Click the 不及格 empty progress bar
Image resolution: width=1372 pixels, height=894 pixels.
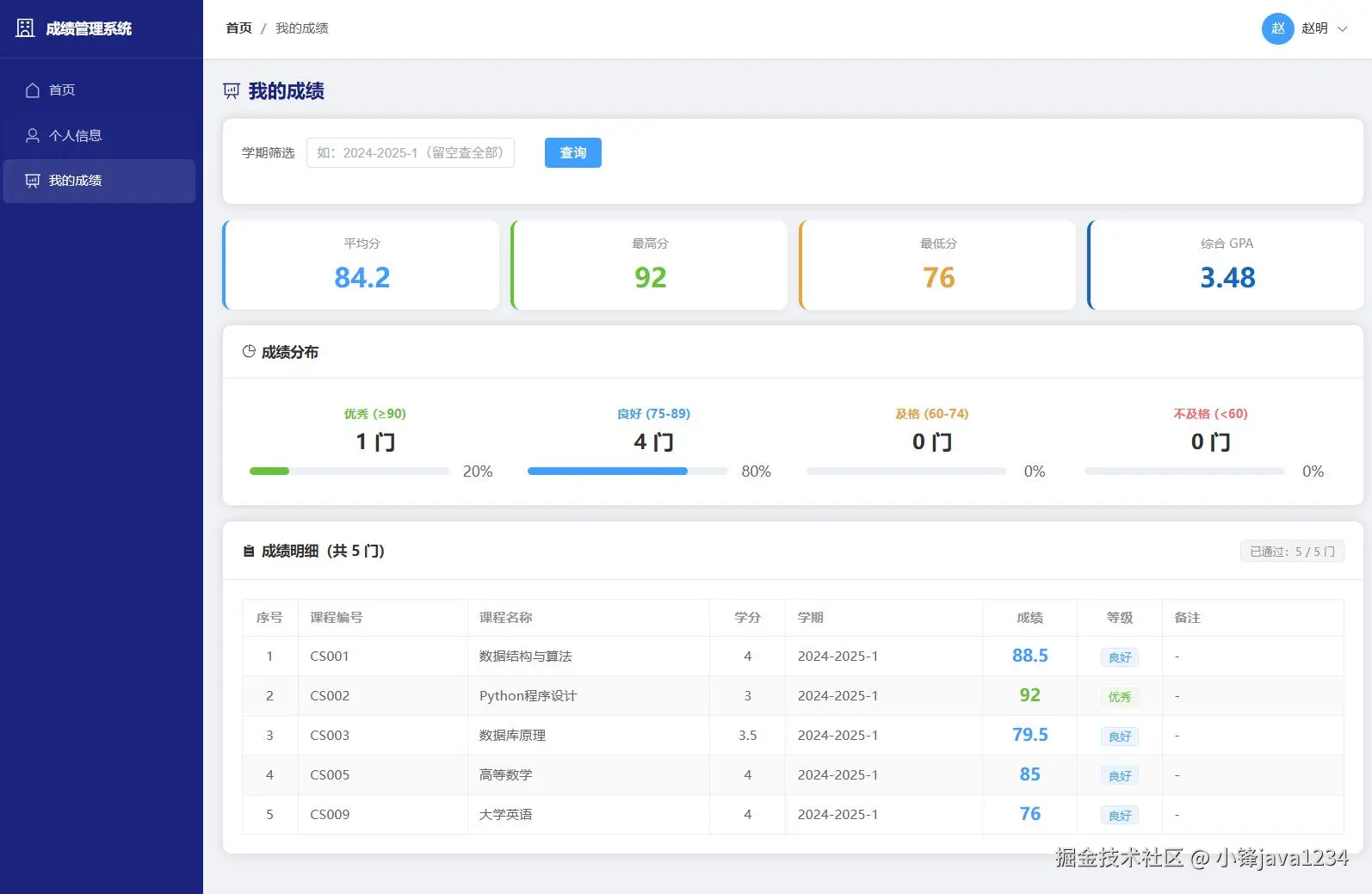(x=1184, y=472)
